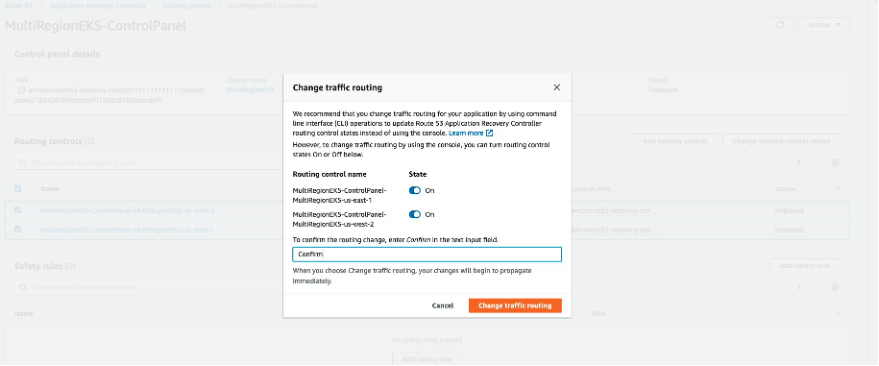Click the search icon in routing controls filter
The width and height of the screenshot is (879, 366).
(x=23, y=163)
